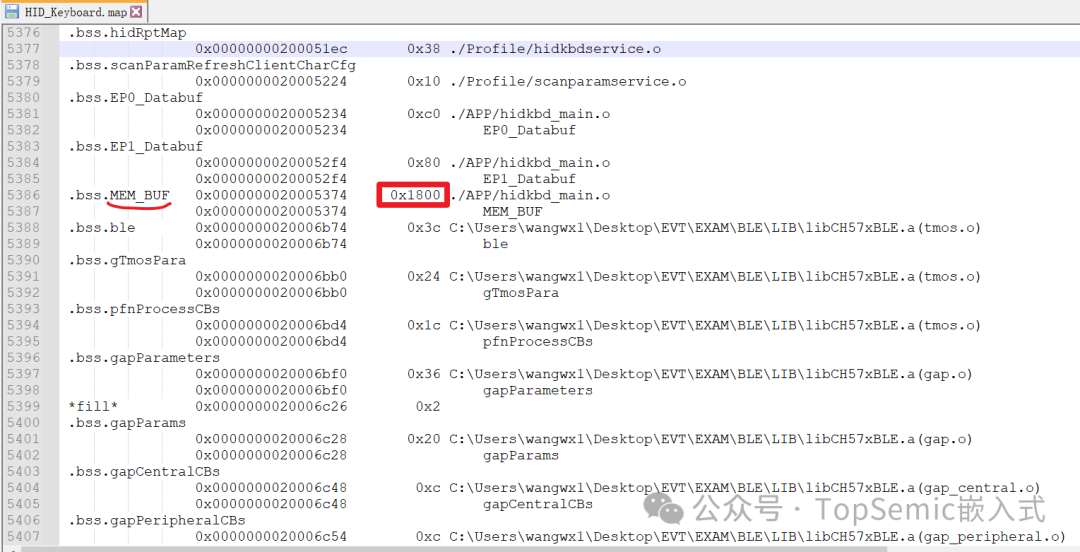Click the *fill* entry on line 5399

click(93, 406)
